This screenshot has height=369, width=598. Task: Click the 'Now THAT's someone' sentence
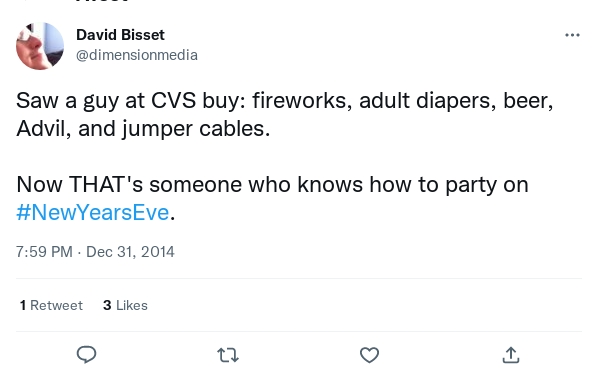[272, 198]
